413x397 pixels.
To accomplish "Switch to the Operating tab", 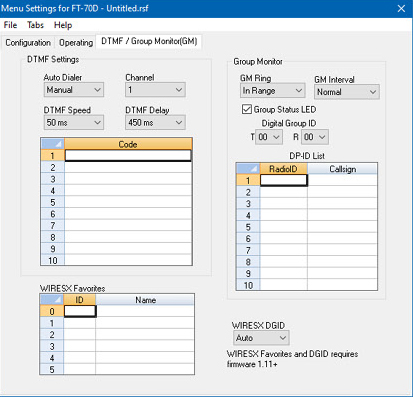I will tap(76, 43).
